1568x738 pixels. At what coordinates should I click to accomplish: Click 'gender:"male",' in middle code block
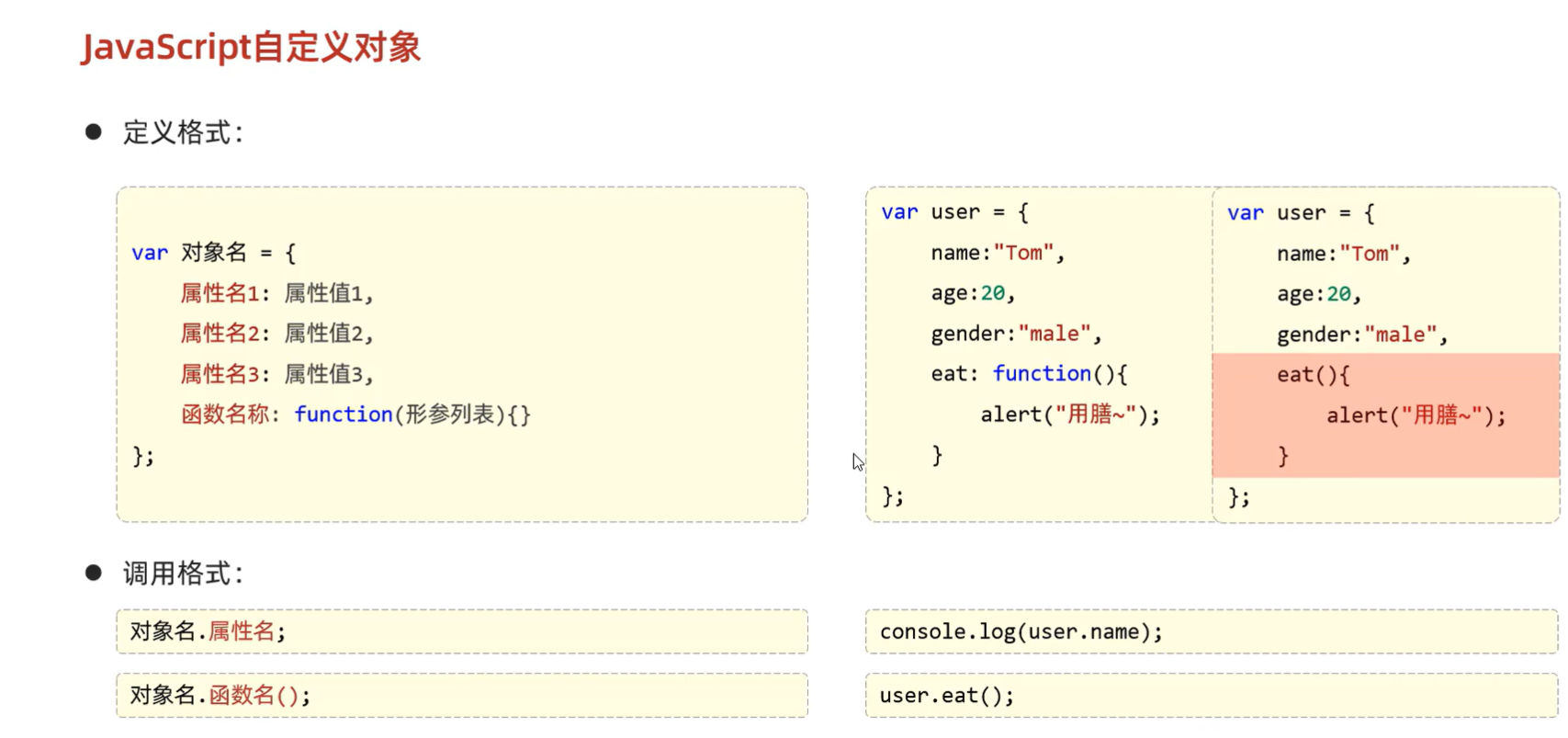[1016, 334]
